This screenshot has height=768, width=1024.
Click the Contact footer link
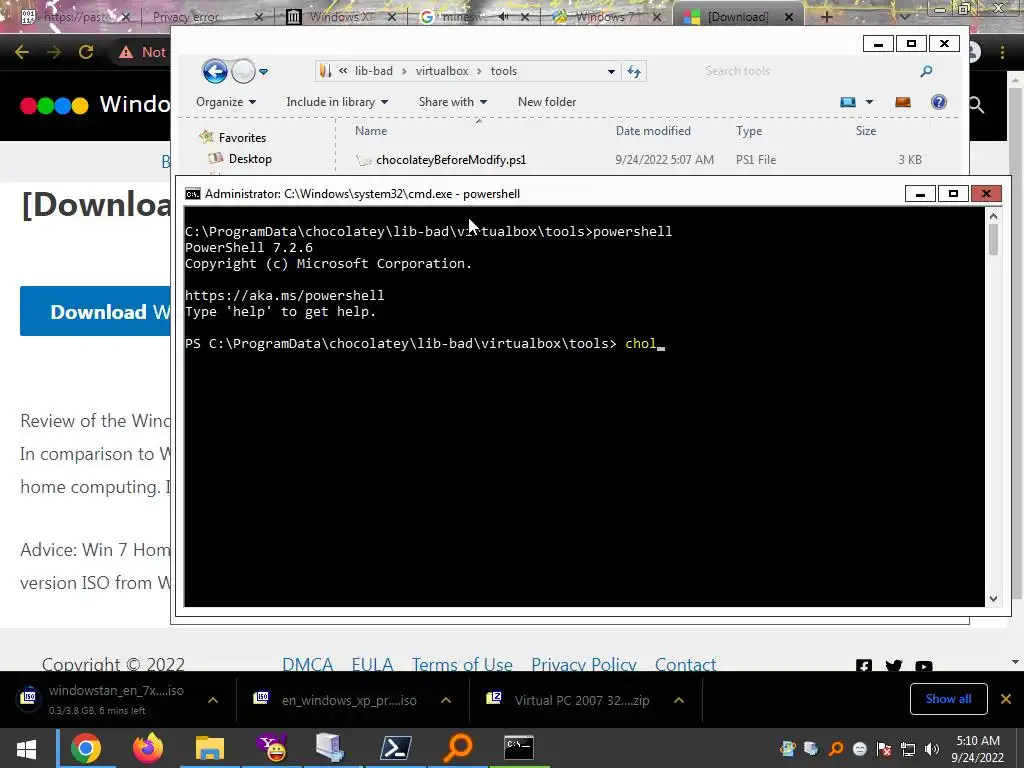click(x=685, y=664)
